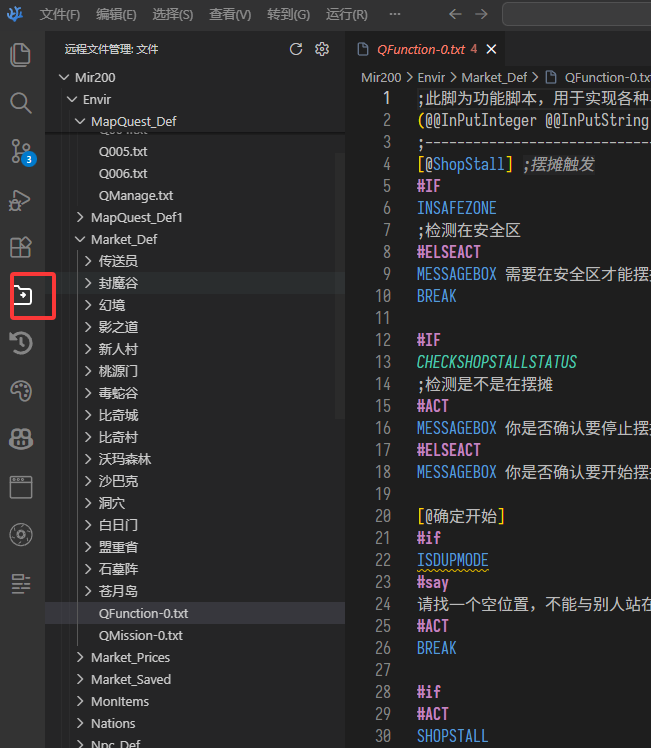Open the Extensions view icon
The image size is (651, 748).
21,248
